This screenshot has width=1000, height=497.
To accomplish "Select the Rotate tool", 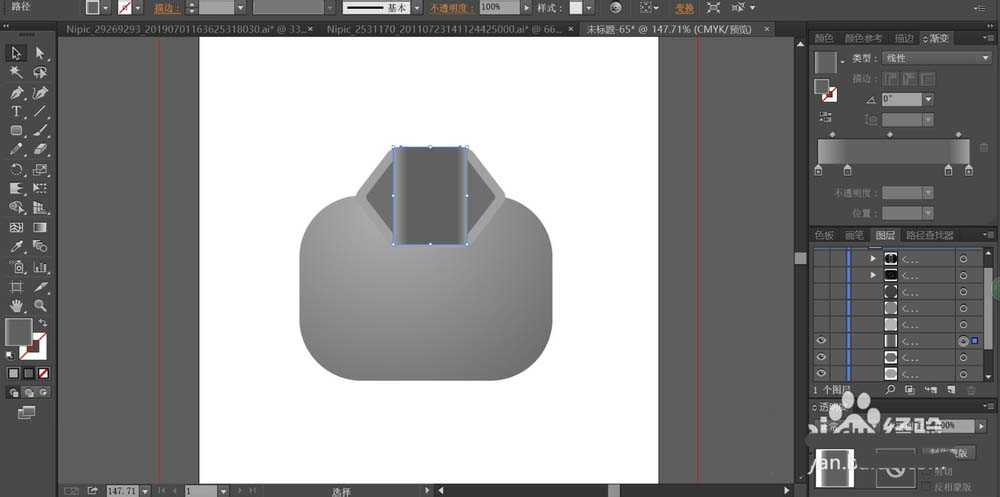I will [x=17, y=169].
